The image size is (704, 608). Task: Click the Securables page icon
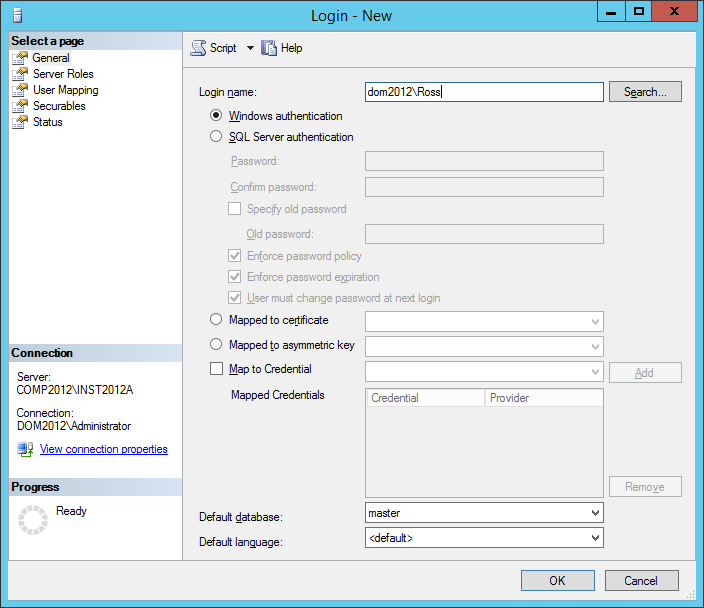20,106
